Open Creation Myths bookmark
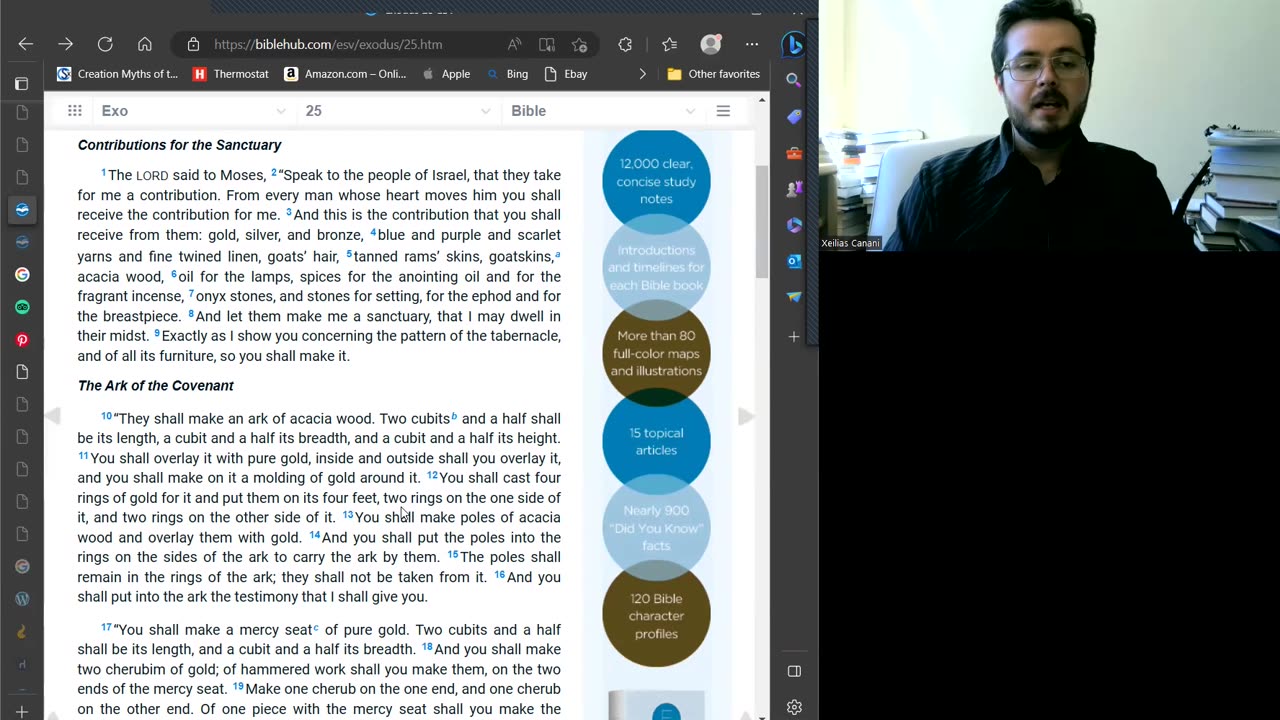The width and height of the screenshot is (1280, 720). tap(117, 74)
